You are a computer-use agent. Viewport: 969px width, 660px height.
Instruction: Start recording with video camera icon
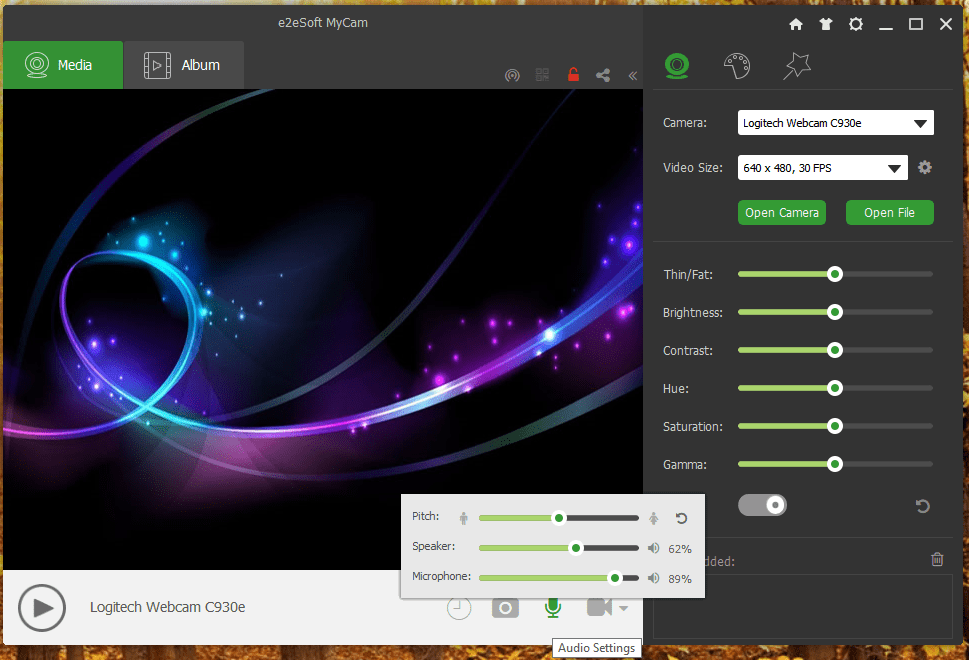599,607
